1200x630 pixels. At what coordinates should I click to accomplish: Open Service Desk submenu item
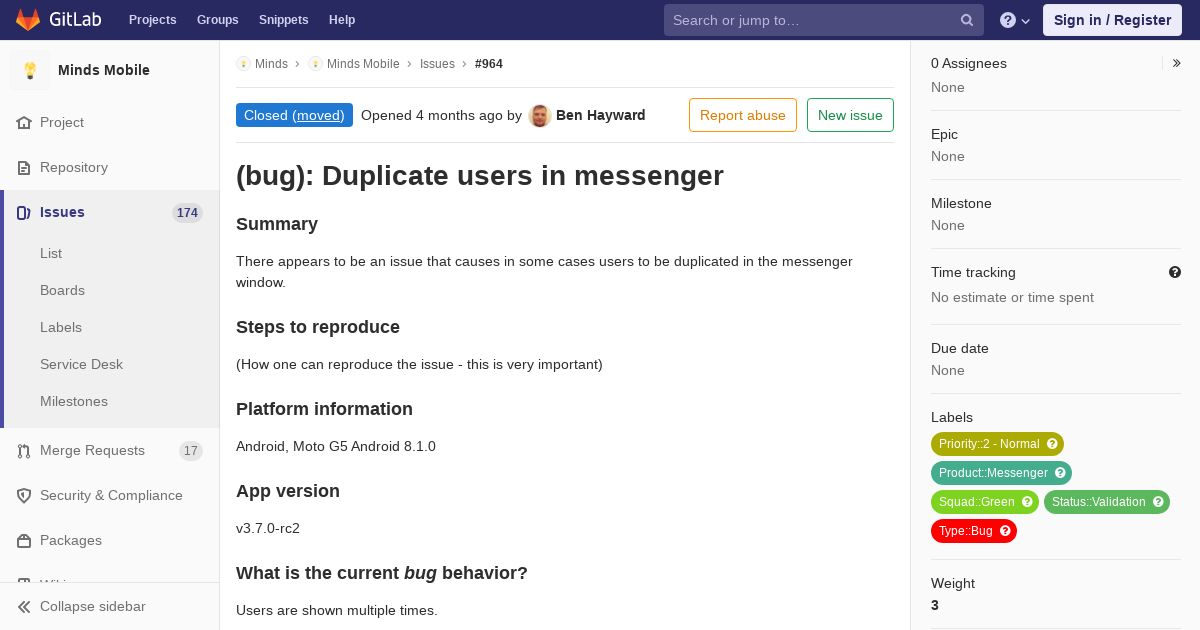(81, 364)
